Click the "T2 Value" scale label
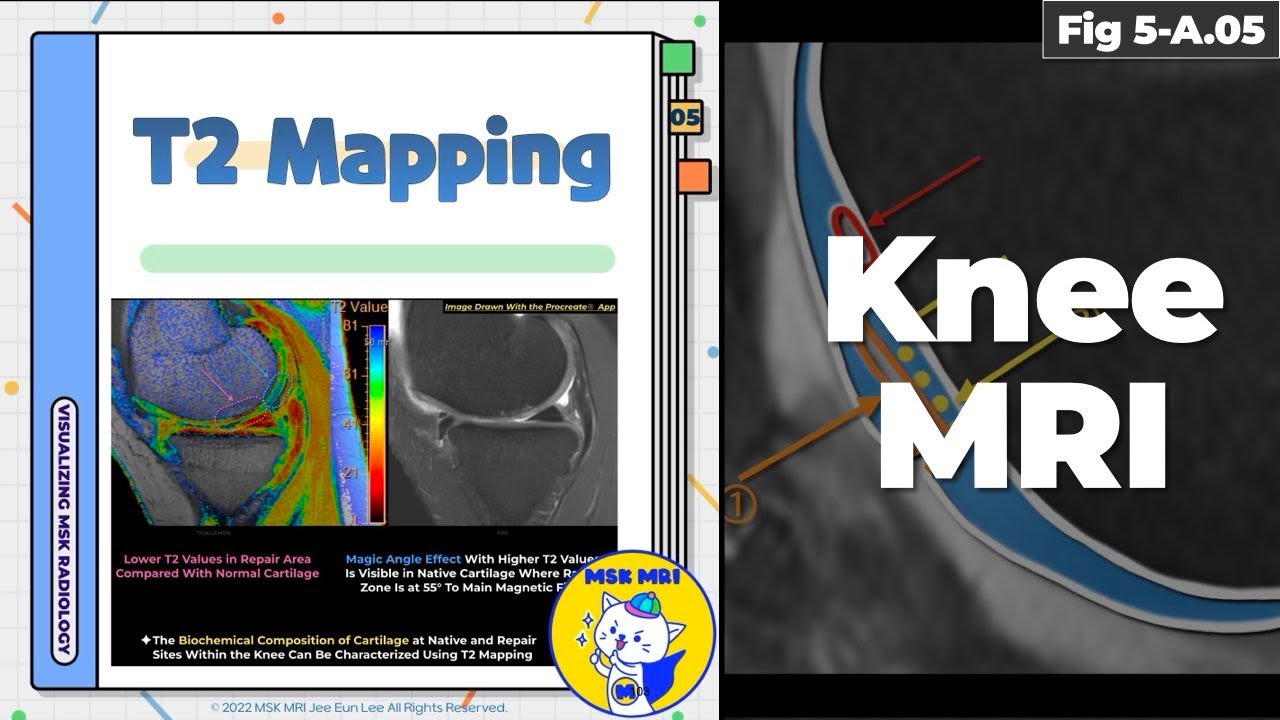 [358, 307]
